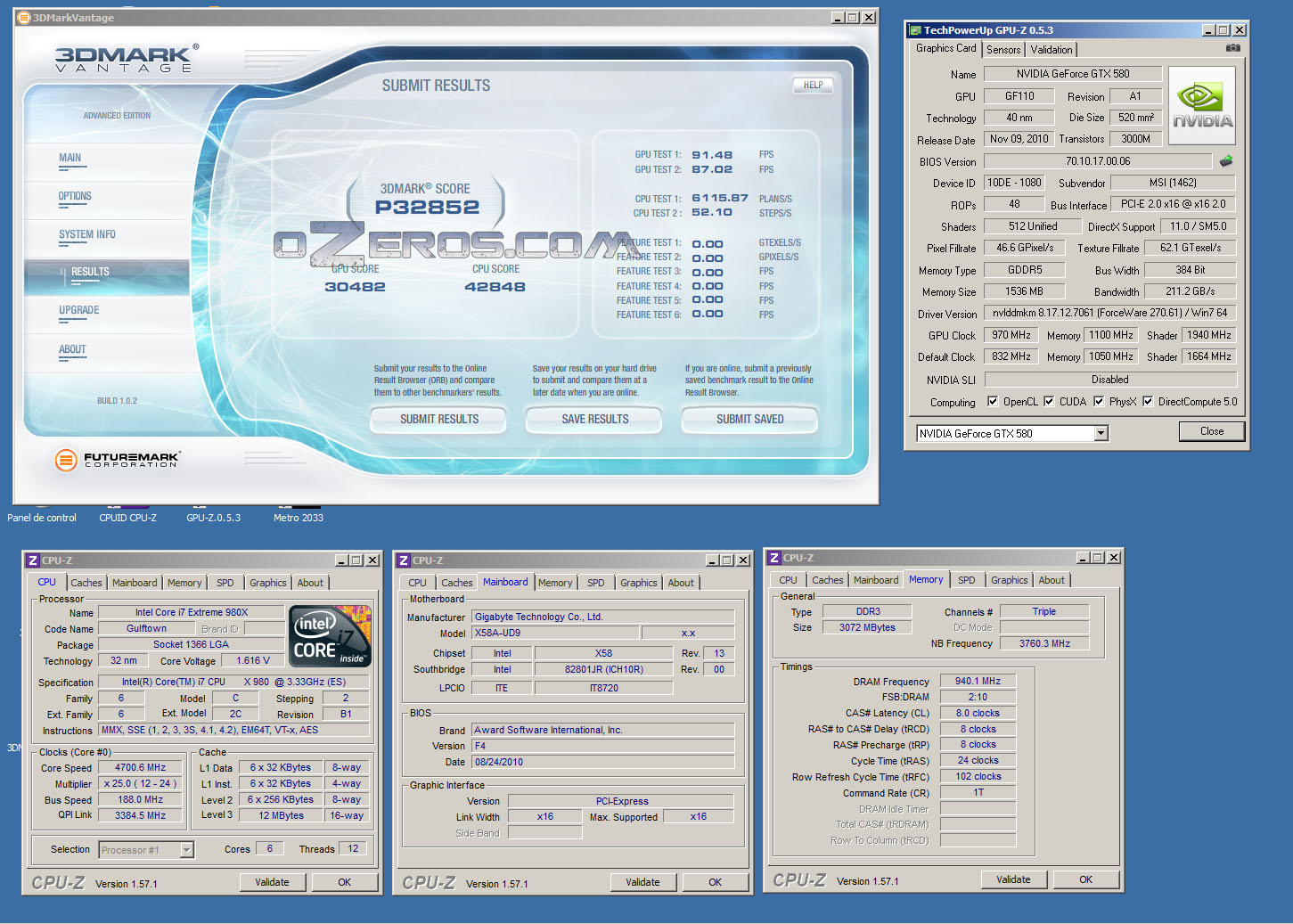Click the 3DMarkVantage title bar icon
Image resolution: width=1293 pixels, height=924 pixels.
(24, 18)
